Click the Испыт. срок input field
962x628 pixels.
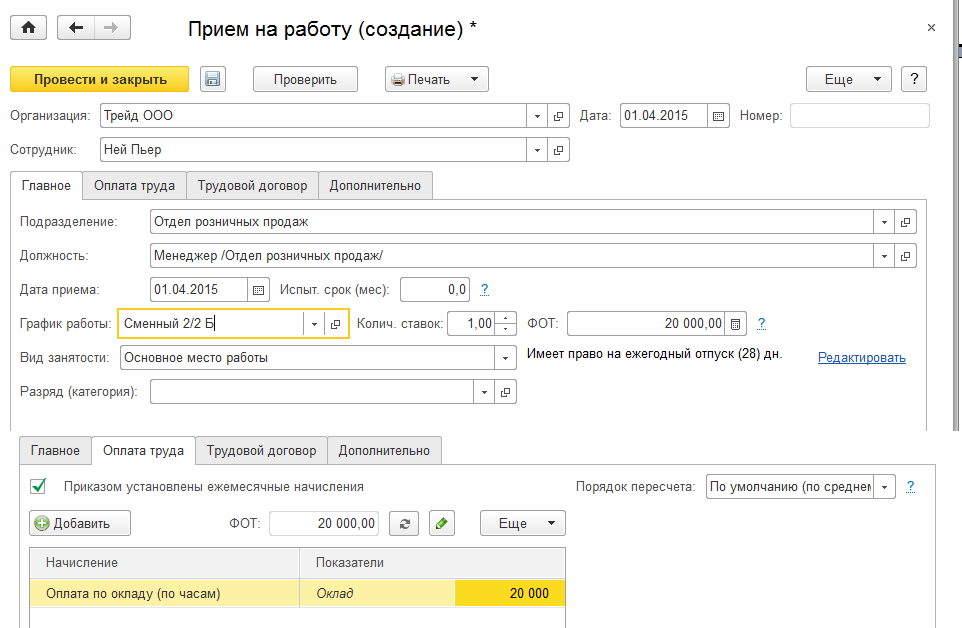click(434, 290)
